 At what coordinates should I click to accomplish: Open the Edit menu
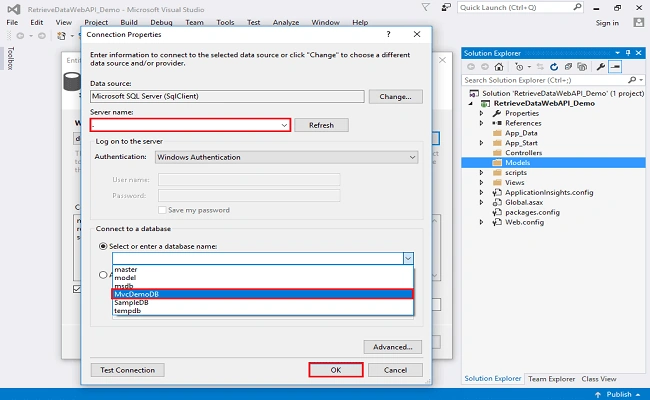pyautogui.click(x=36, y=22)
